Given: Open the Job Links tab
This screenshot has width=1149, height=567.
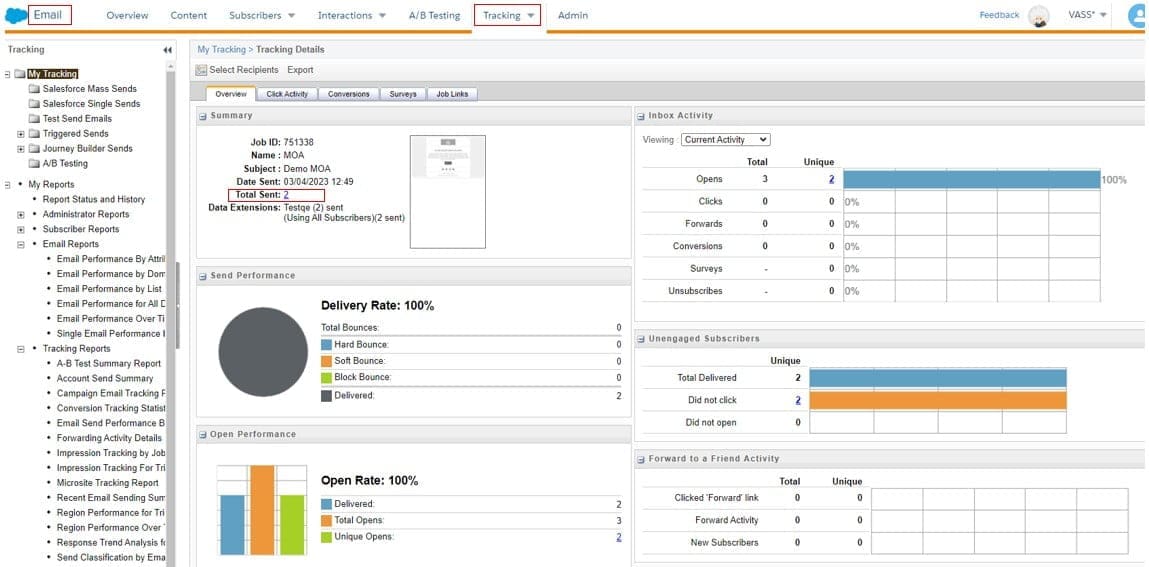Looking at the screenshot, I should [x=452, y=94].
